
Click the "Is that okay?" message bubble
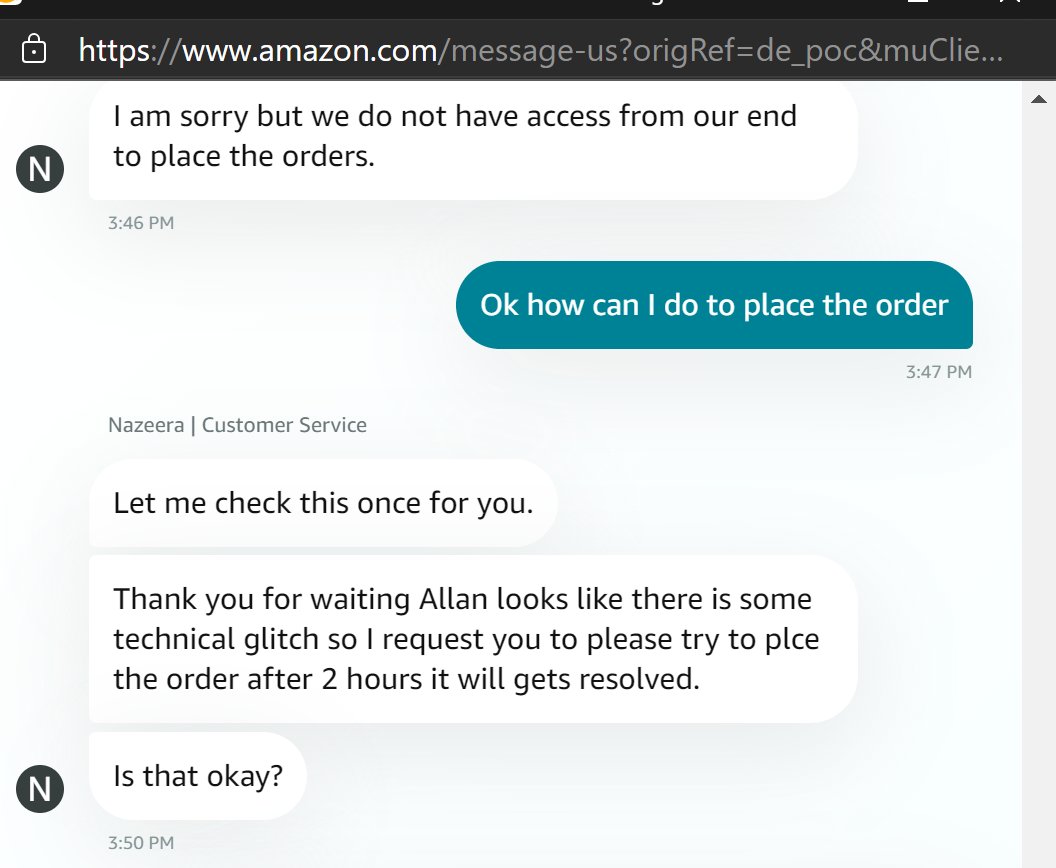[x=198, y=776]
